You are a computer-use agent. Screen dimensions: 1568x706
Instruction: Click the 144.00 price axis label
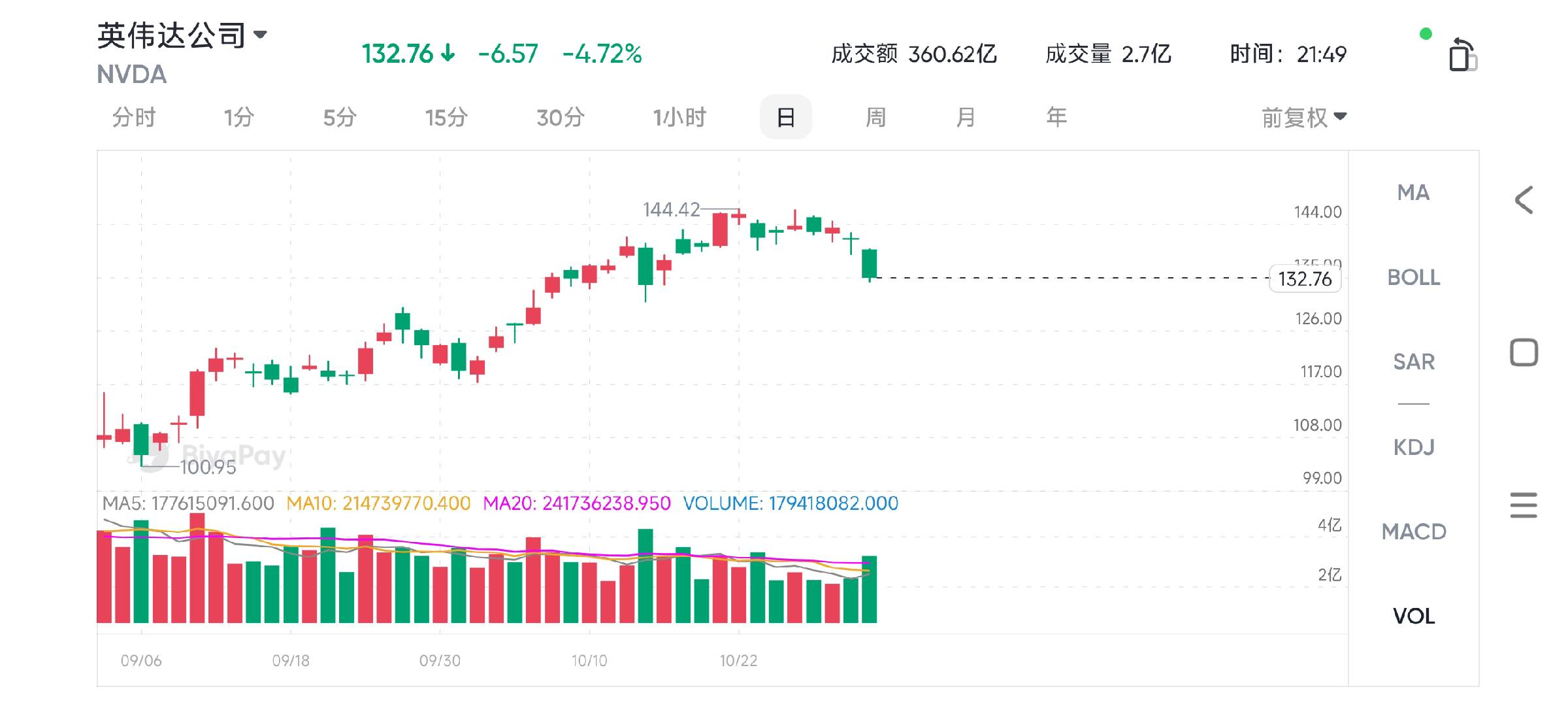pos(1318,212)
